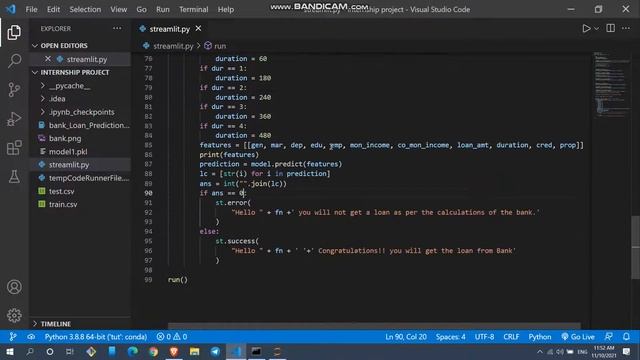Close streamlit.py in Open Editors list
This screenshot has height=360, width=640.
click(48, 59)
